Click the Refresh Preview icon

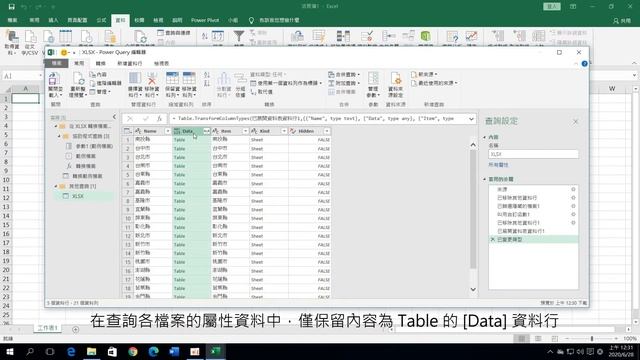[x=78, y=79]
